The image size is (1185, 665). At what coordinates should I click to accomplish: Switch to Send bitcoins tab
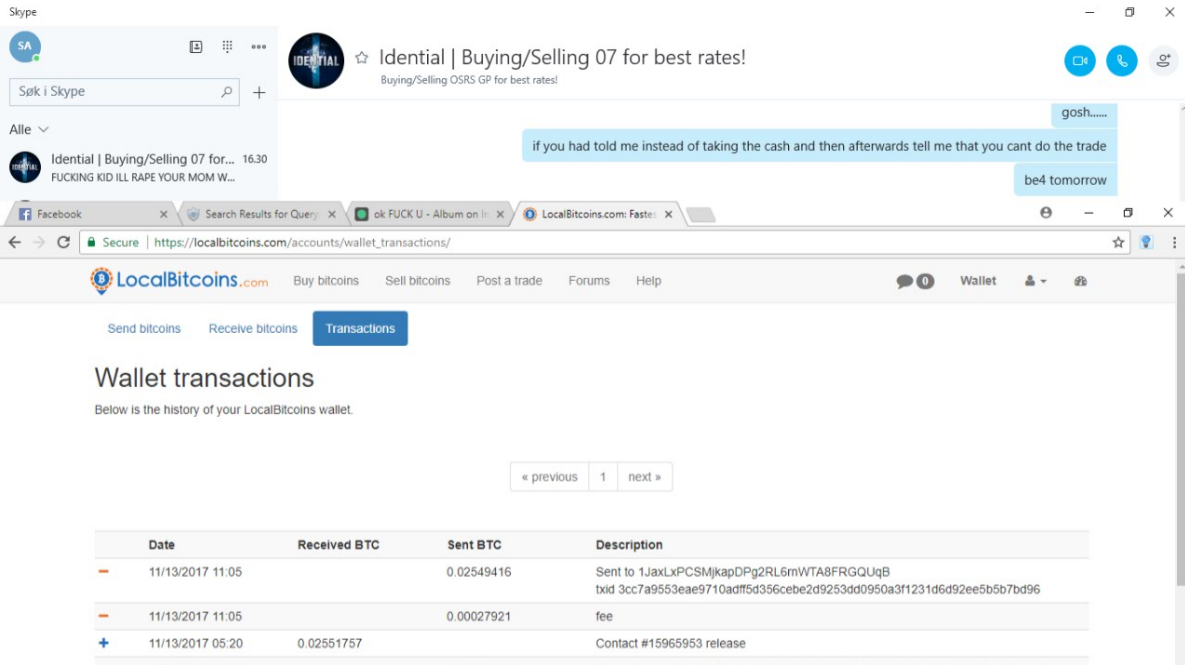[x=144, y=329]
